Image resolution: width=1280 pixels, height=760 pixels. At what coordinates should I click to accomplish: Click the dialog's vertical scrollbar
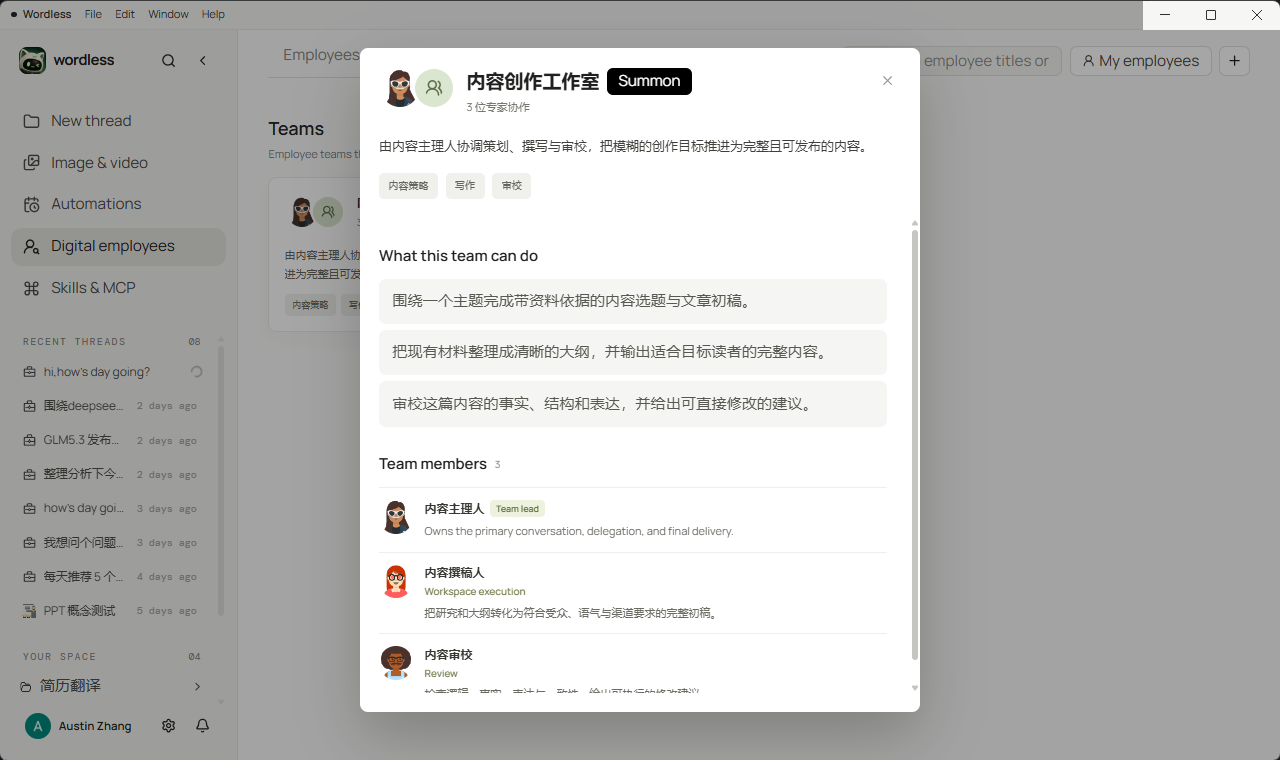(x=915, y=445)
